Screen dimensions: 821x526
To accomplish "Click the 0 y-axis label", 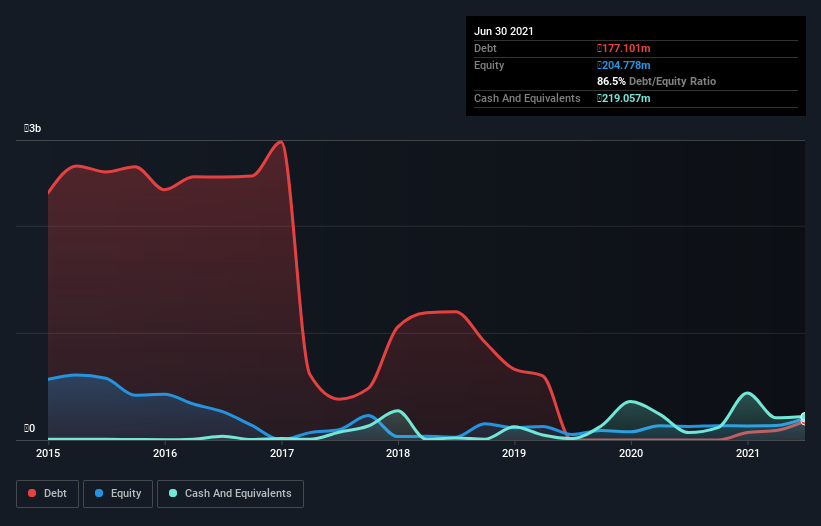I will click(x=29, y=428).
